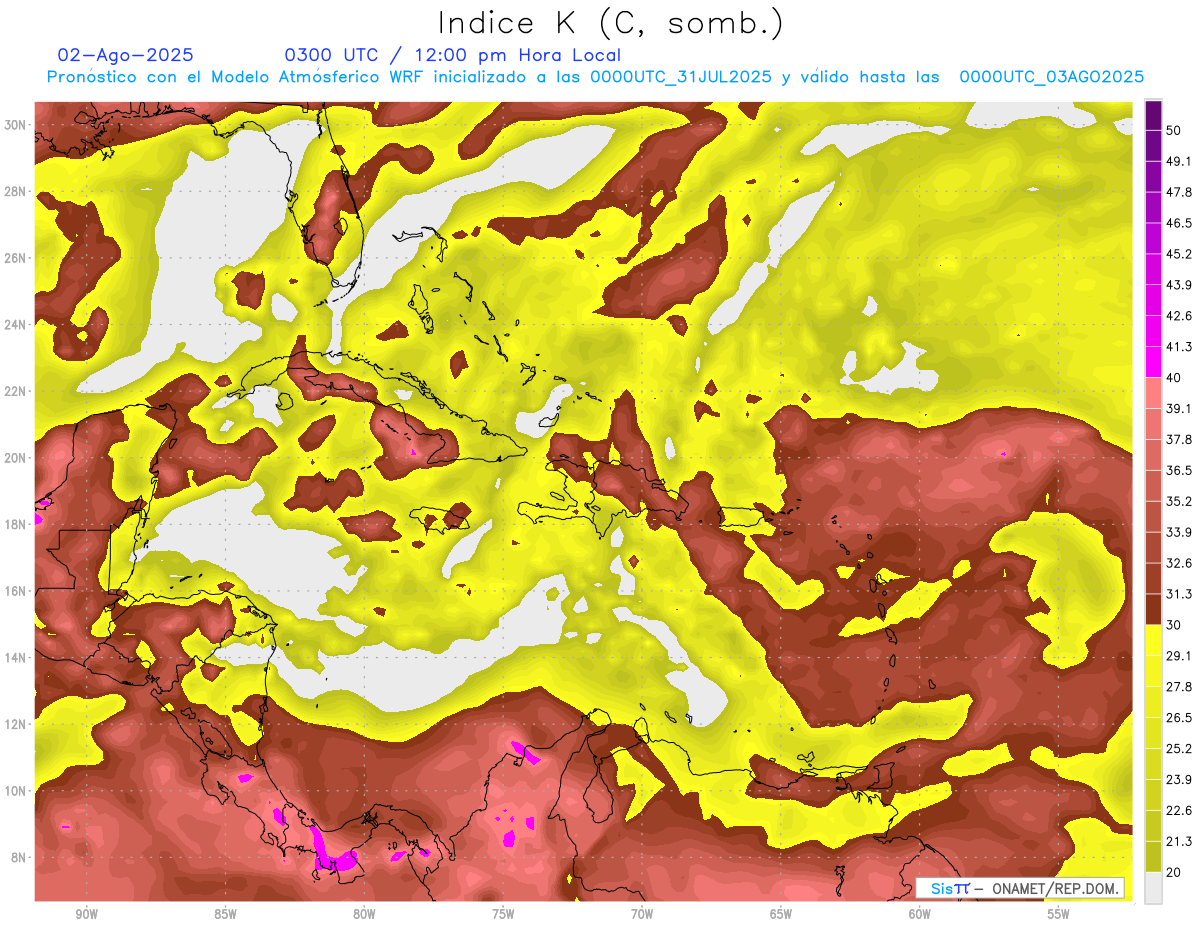Select the 90W longitude axis label
The height and width of the screenshot is (927, 1200).
(x=86, y=914)
